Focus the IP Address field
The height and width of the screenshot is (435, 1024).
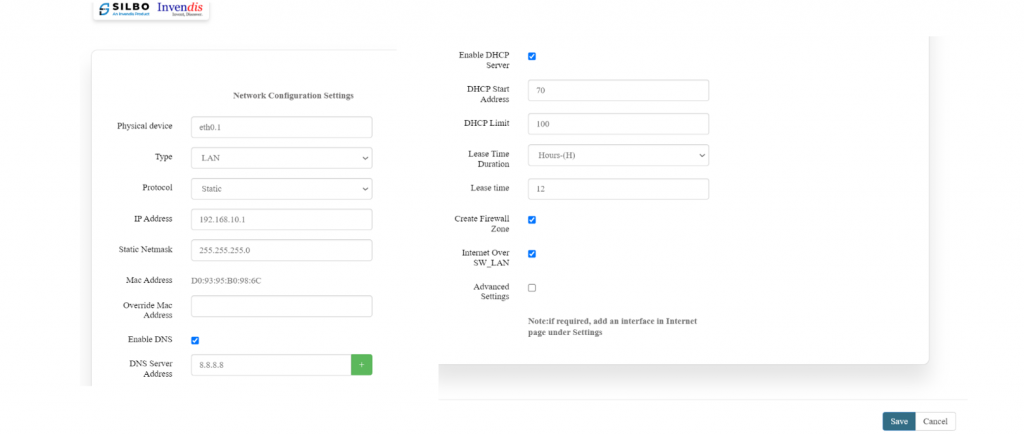pyautogui.click(x=281, y=220)
